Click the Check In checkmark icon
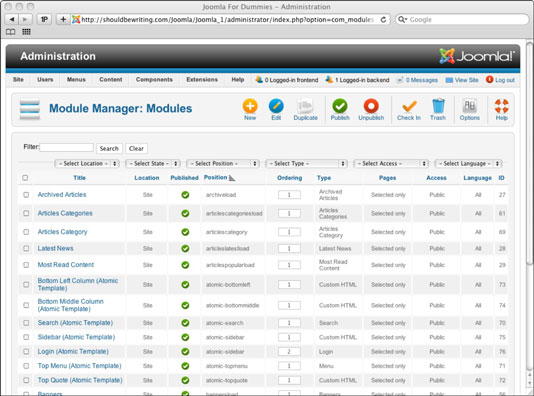The height and width of the screenshot is (396, 534). point(409,106)
